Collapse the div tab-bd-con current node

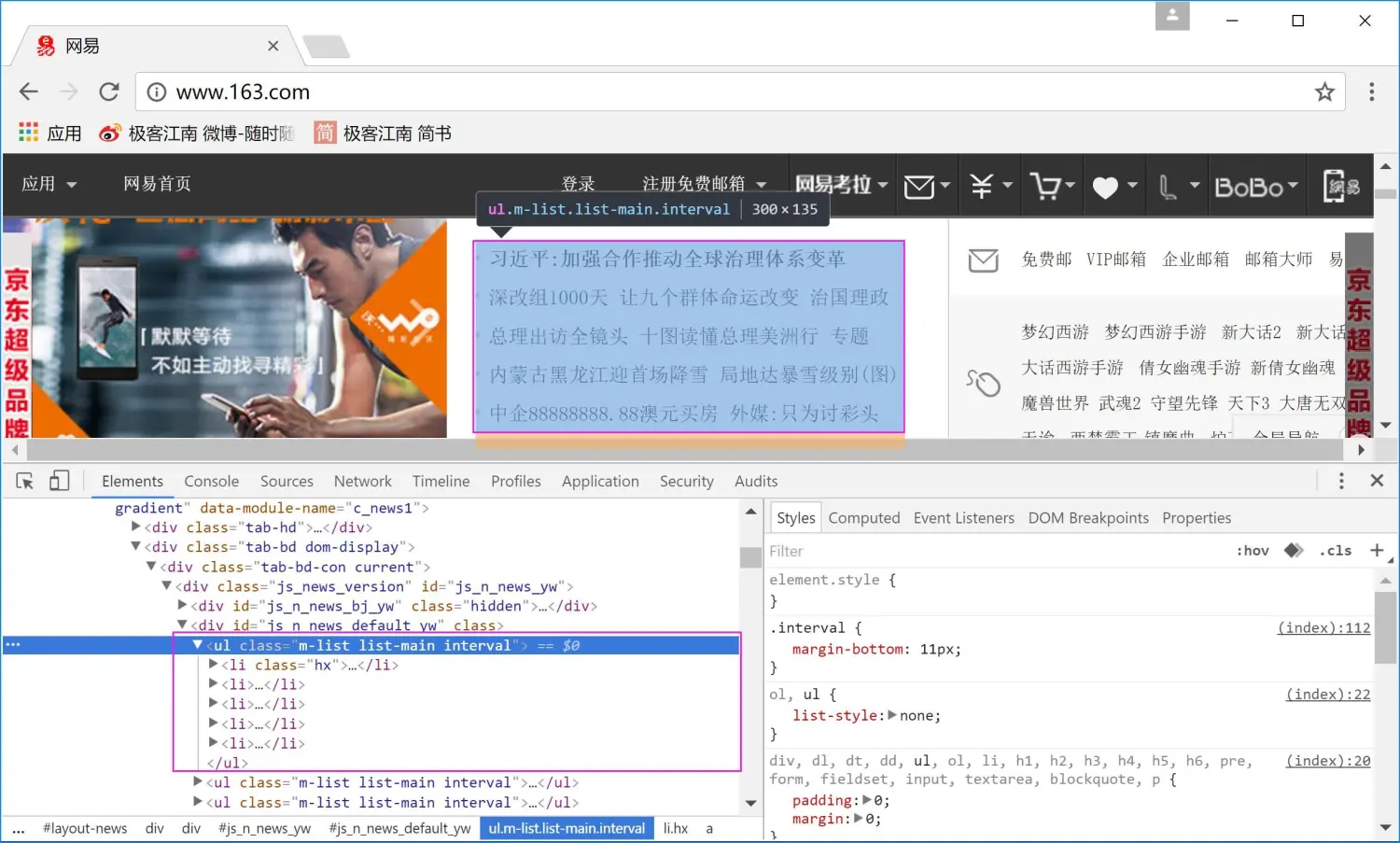[151, 567]
